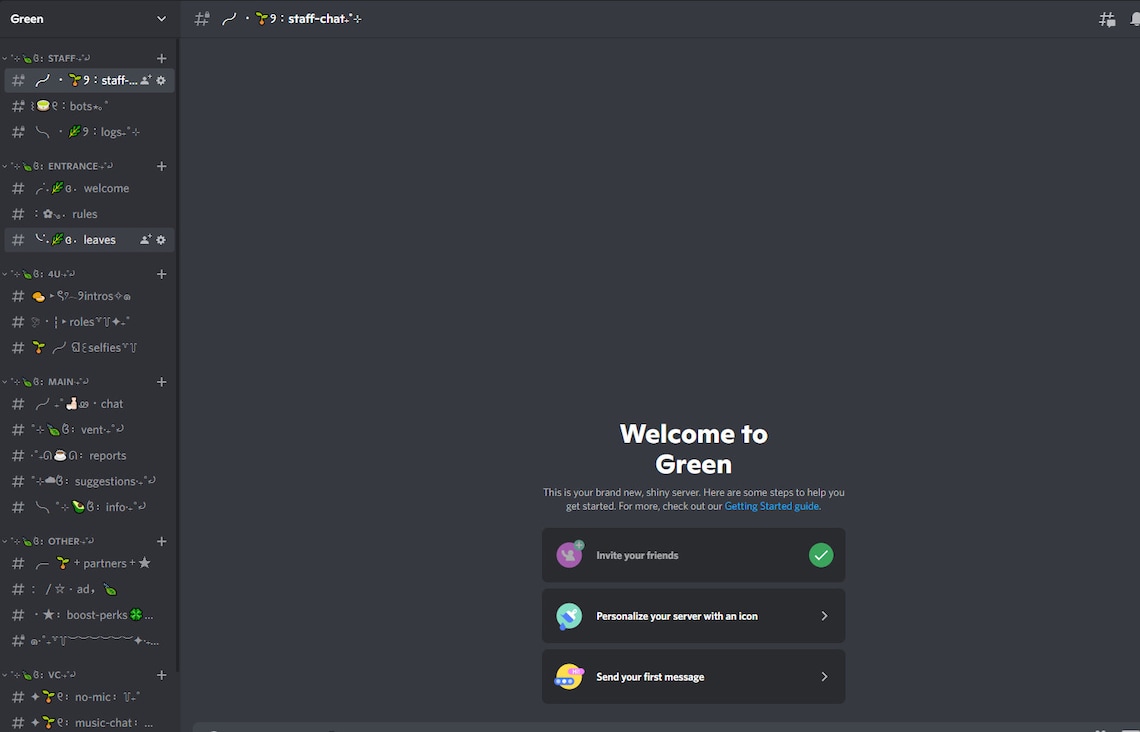Open leaves channel settings gear
The height and width of the screenshot is (732, 1140).
tap(161, 240)
